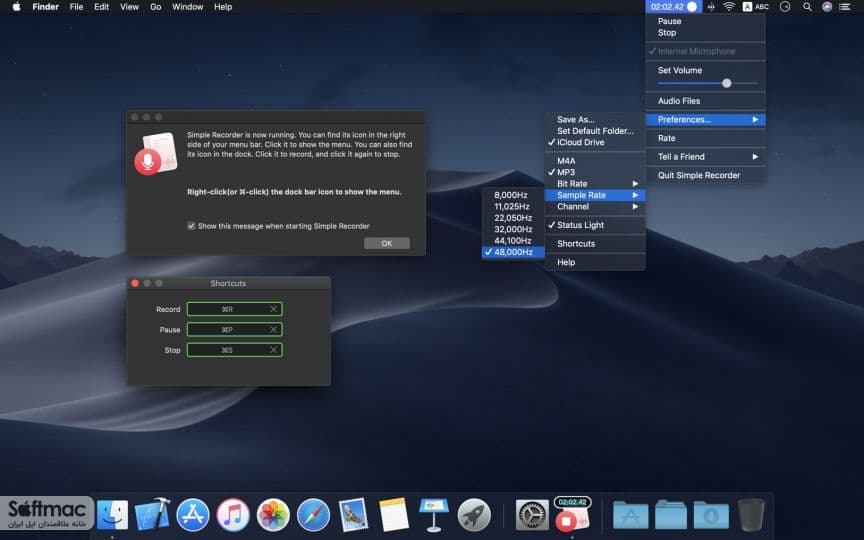Click Record shortcut field

tap(234, 309)
